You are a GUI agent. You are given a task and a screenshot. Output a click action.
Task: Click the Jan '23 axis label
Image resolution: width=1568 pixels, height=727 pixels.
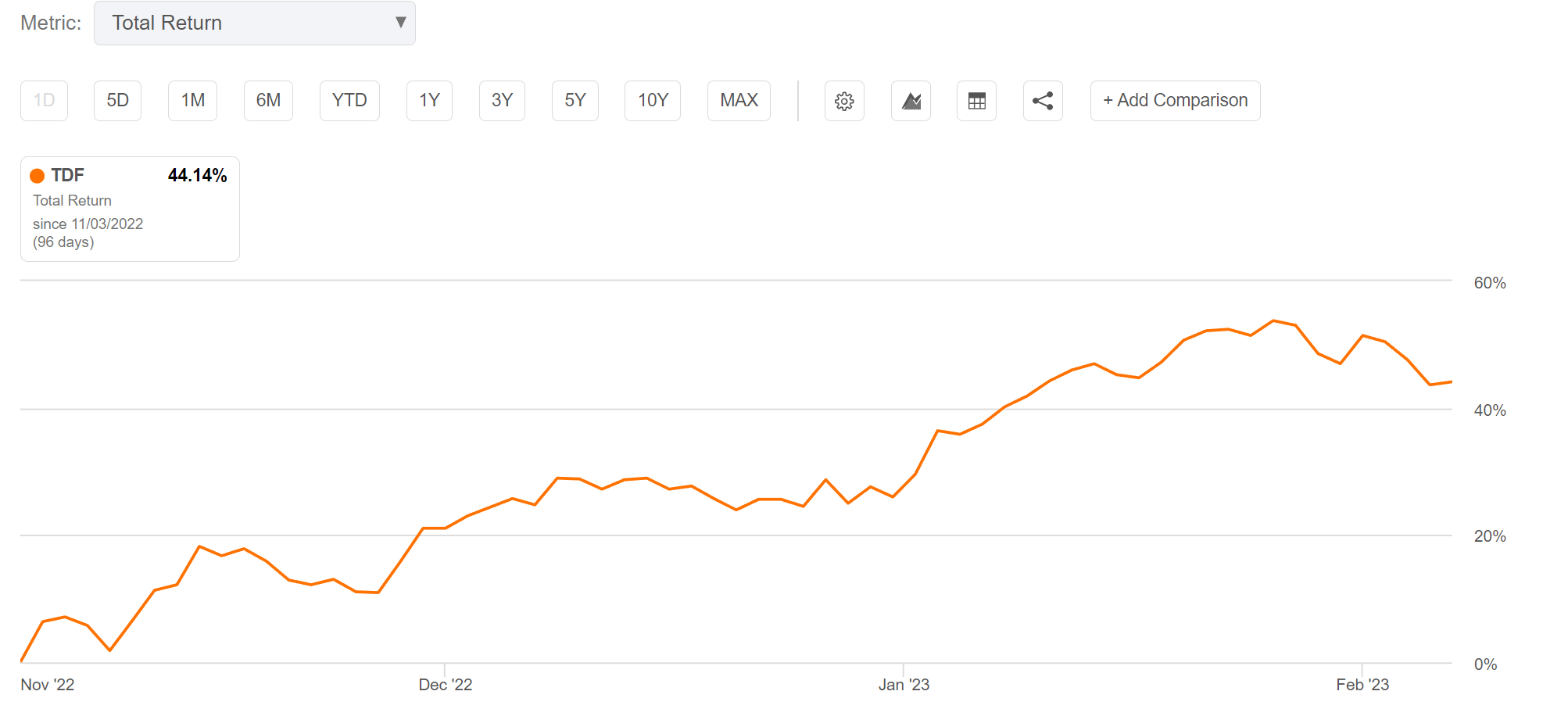tap(904, 685)
